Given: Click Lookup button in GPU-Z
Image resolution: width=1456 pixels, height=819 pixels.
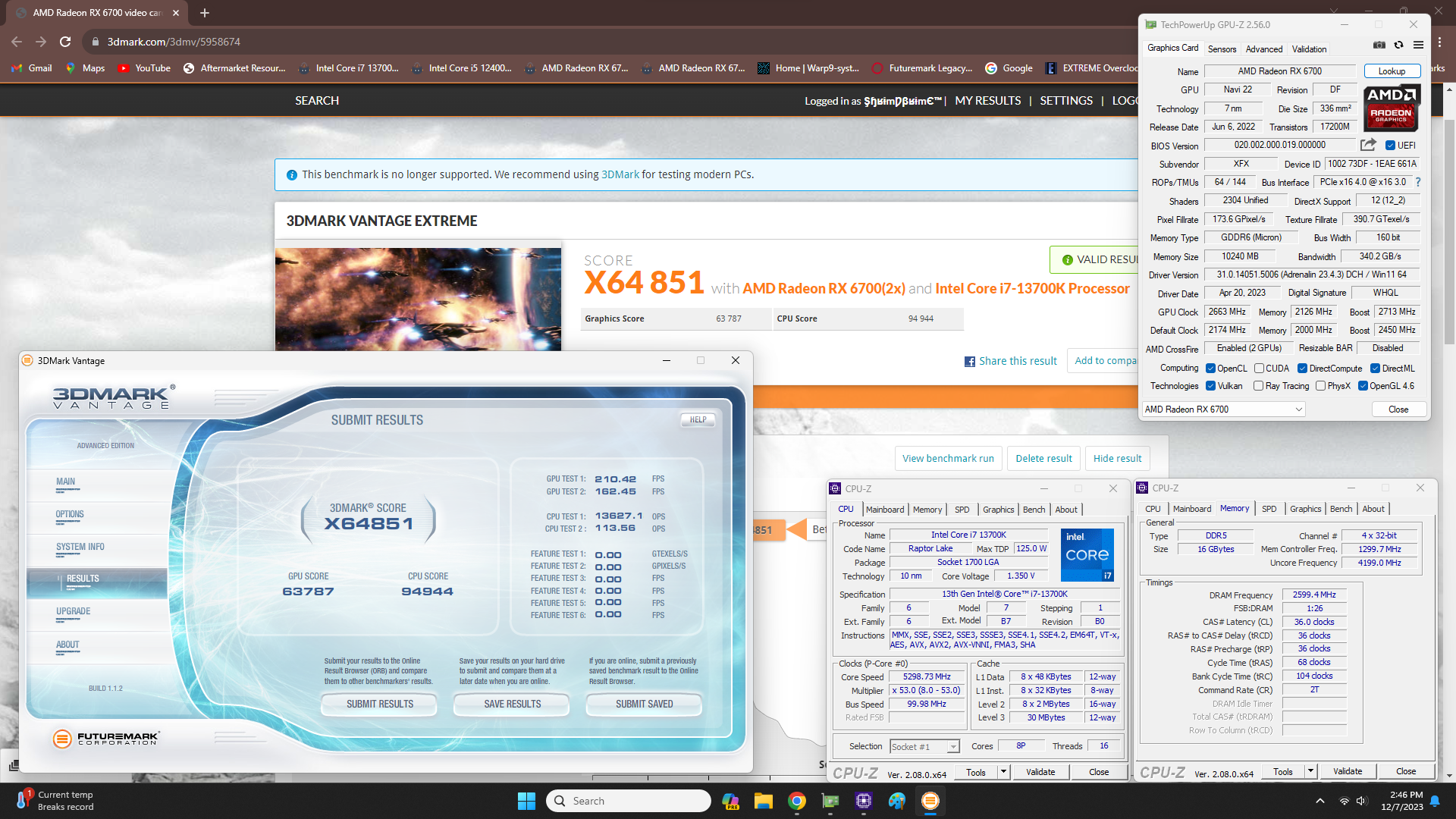Looking at the screenshot, I should coord(1392,71).
